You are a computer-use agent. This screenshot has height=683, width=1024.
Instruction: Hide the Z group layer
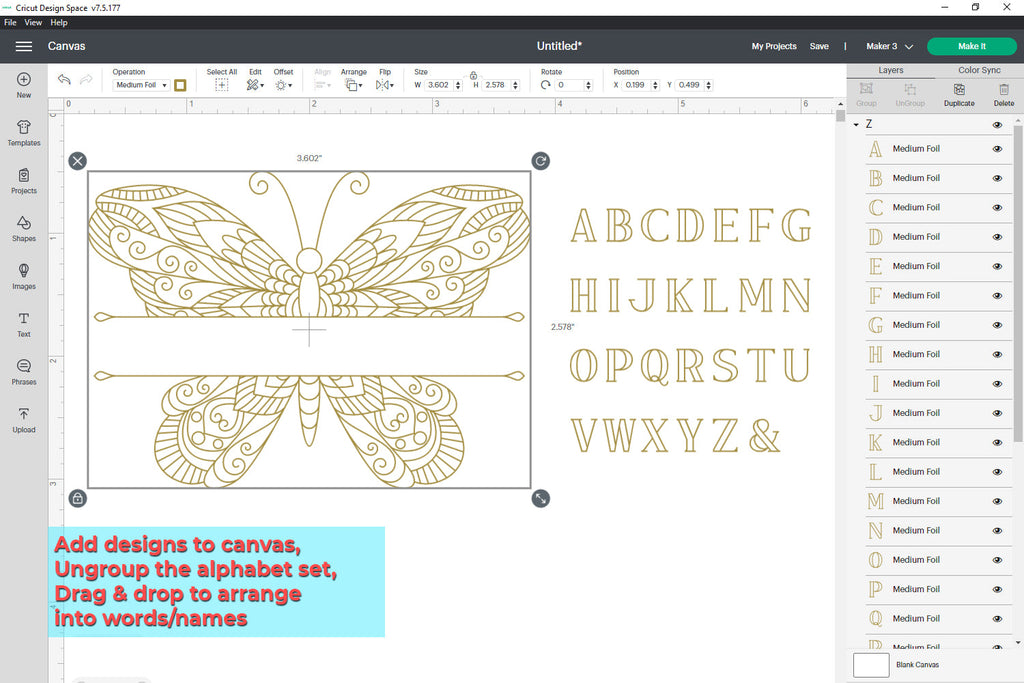click(997, 125)
